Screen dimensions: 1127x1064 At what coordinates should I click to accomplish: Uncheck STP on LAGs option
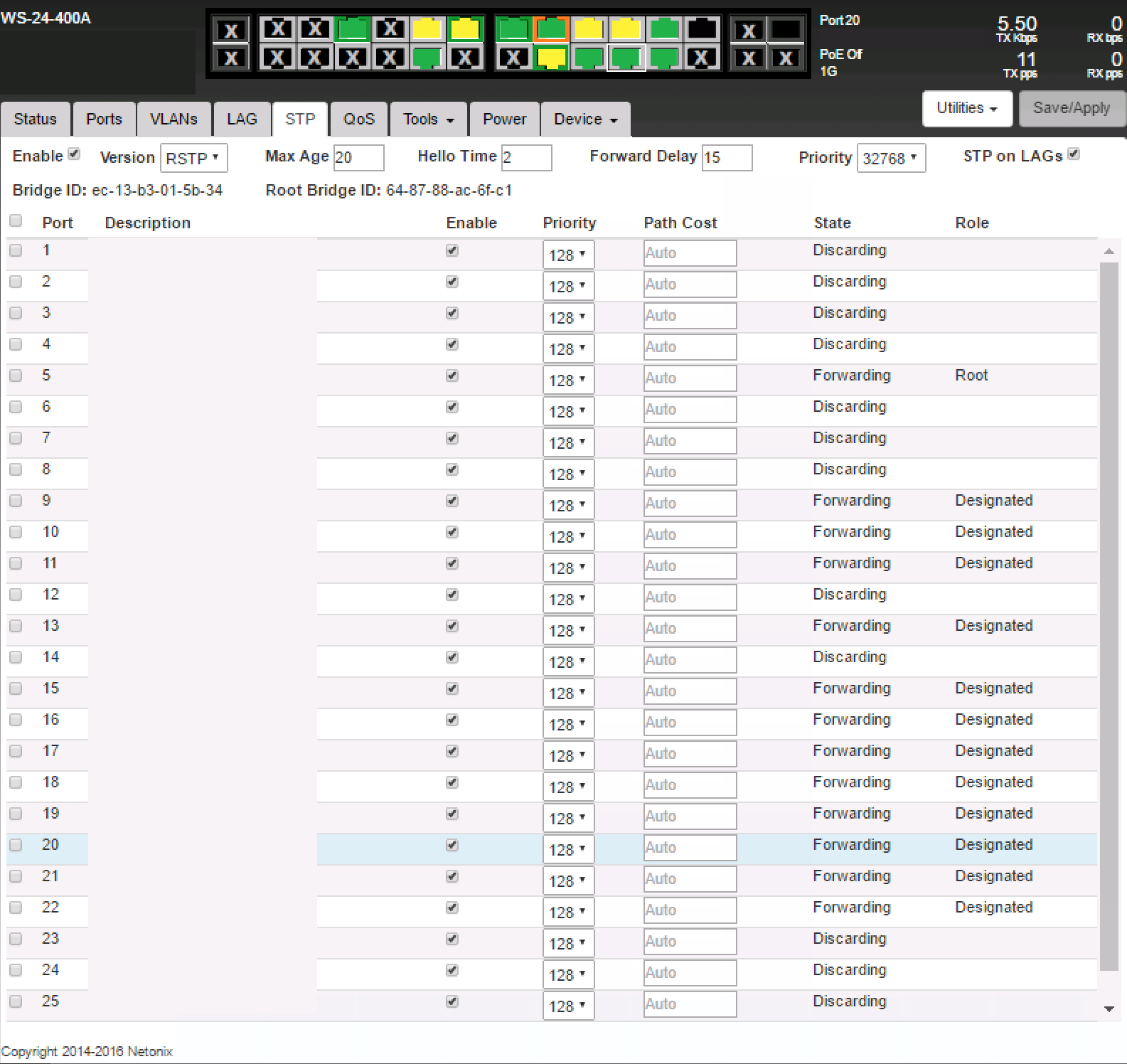(1074, 154)
